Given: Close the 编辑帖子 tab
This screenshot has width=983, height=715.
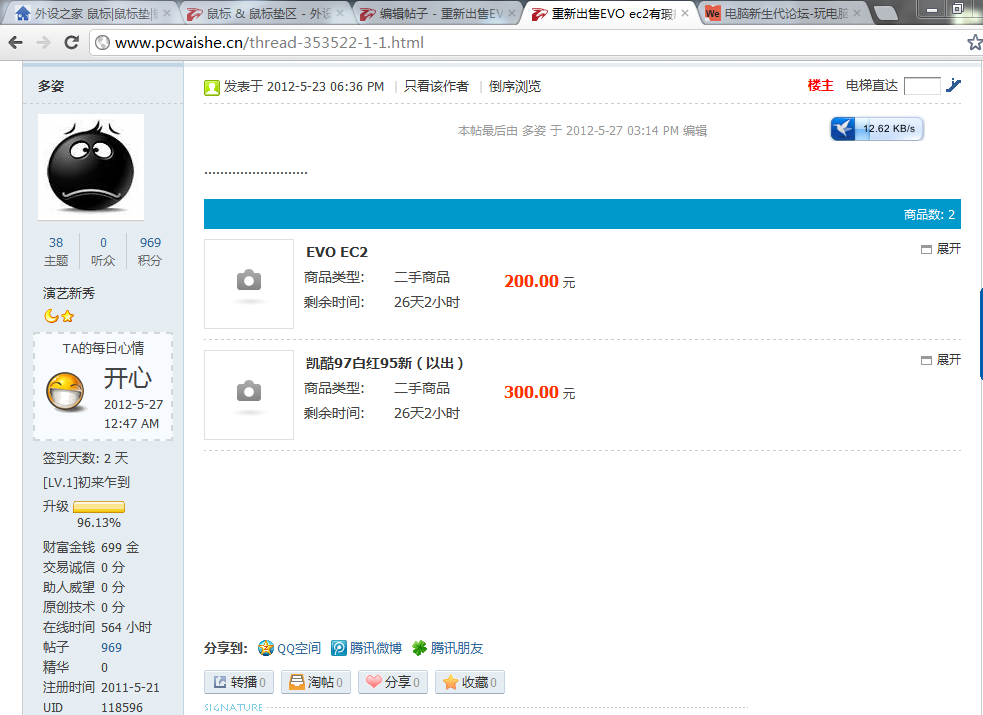Looking at the screenshot, I should (x=512, y=13).
